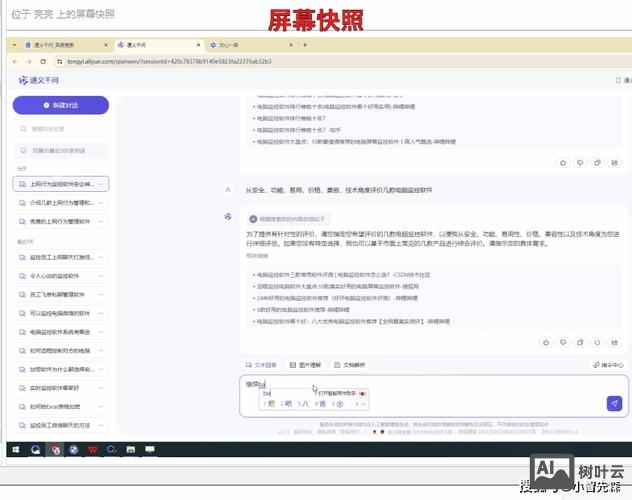Dislike the upper answer with thumbs-down
The height and width of the screenshot is (500, 632).
coord(580,163)
